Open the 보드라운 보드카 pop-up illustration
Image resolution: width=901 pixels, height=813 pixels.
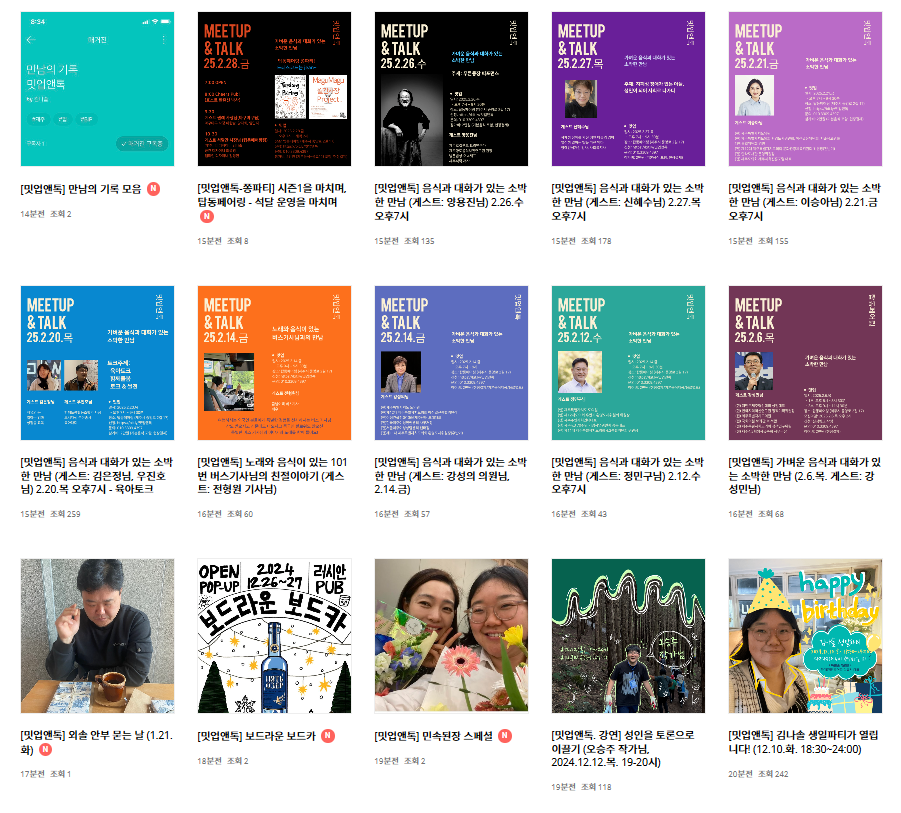(x=274, y=636)
